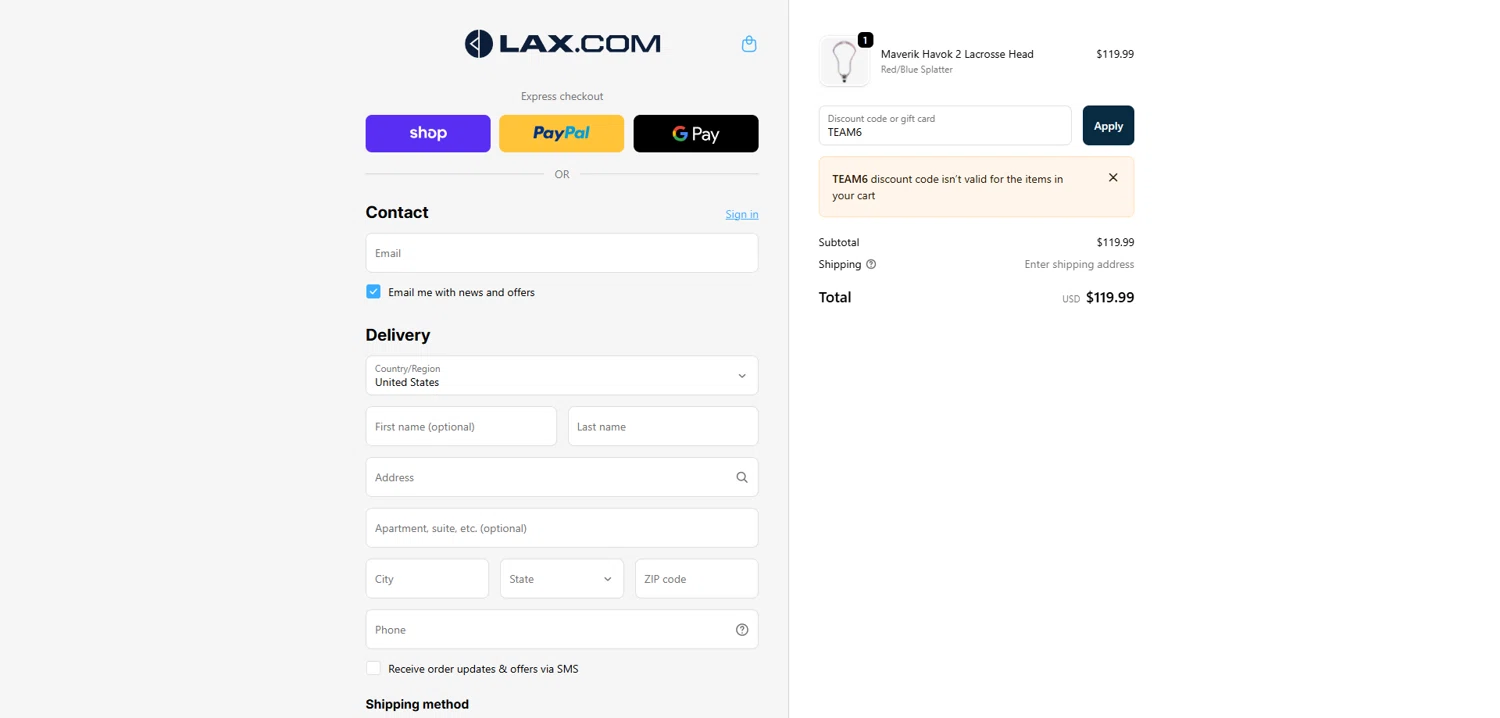Expand the State dropdown

562,579
